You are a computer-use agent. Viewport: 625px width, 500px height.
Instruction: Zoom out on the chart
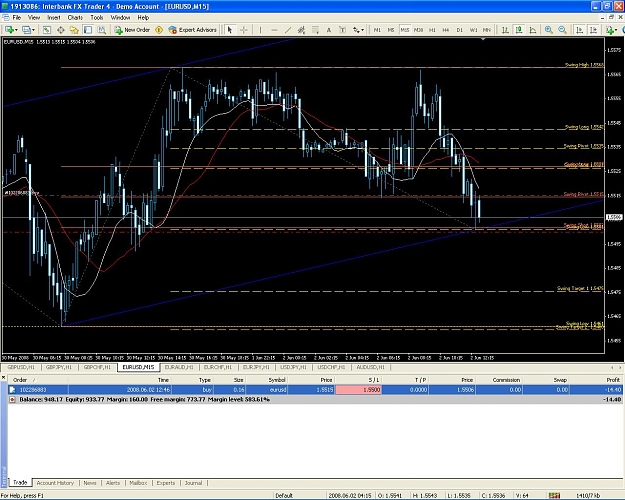[x=562, y=30]
